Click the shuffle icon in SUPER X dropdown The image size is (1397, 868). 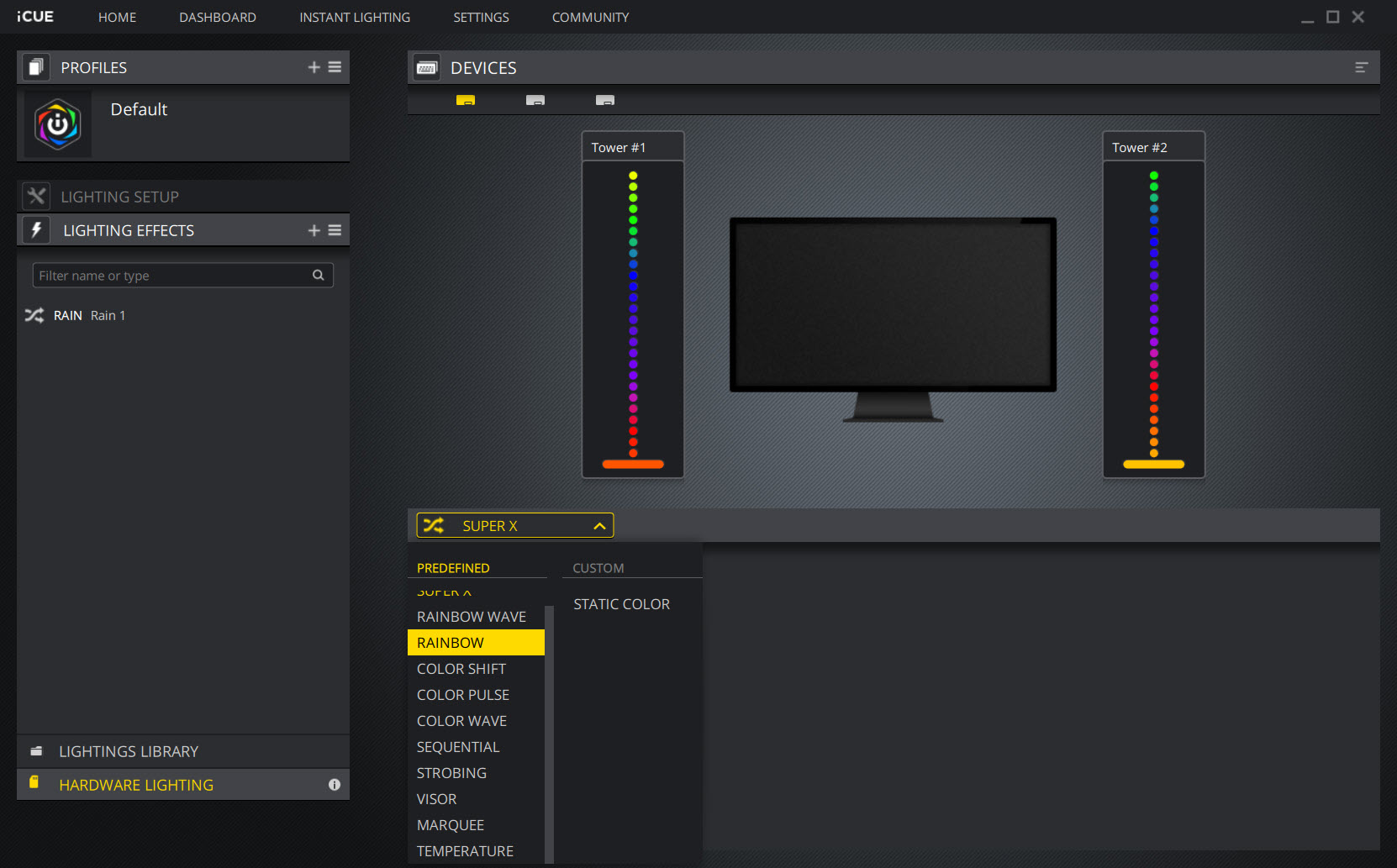[433, 525]
